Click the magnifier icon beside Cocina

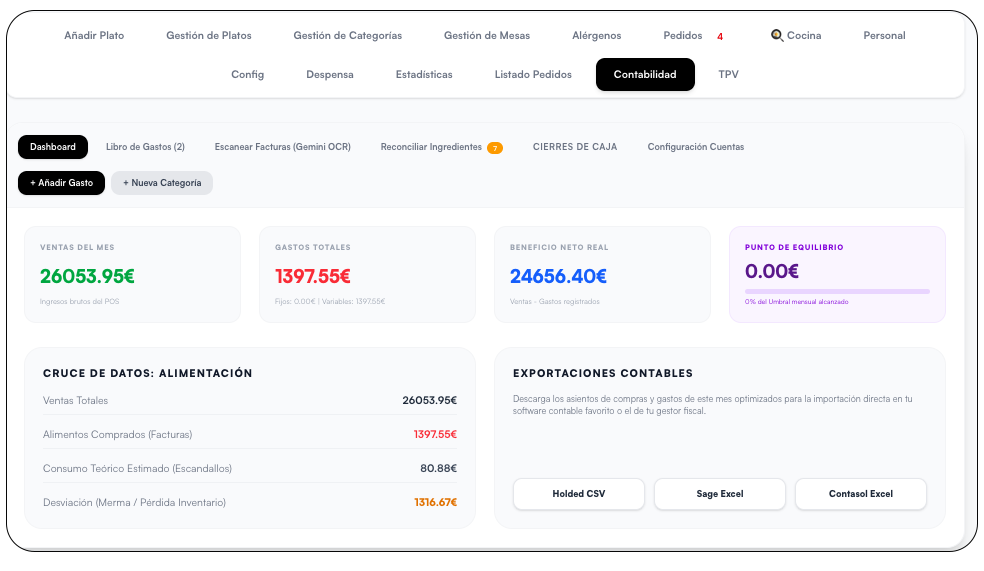tap(777, 36)
